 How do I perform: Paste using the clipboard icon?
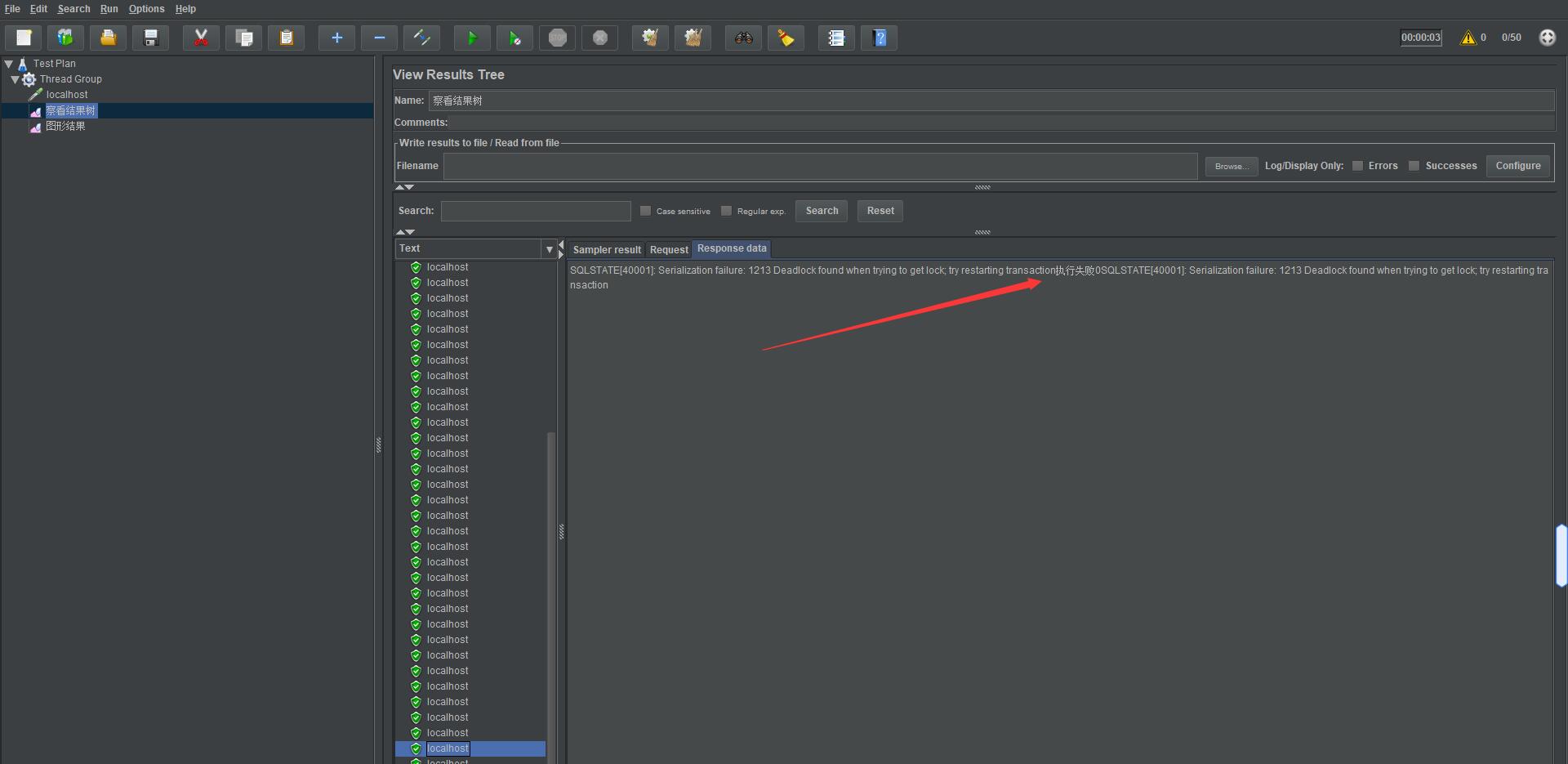click(x=286, y=38)
